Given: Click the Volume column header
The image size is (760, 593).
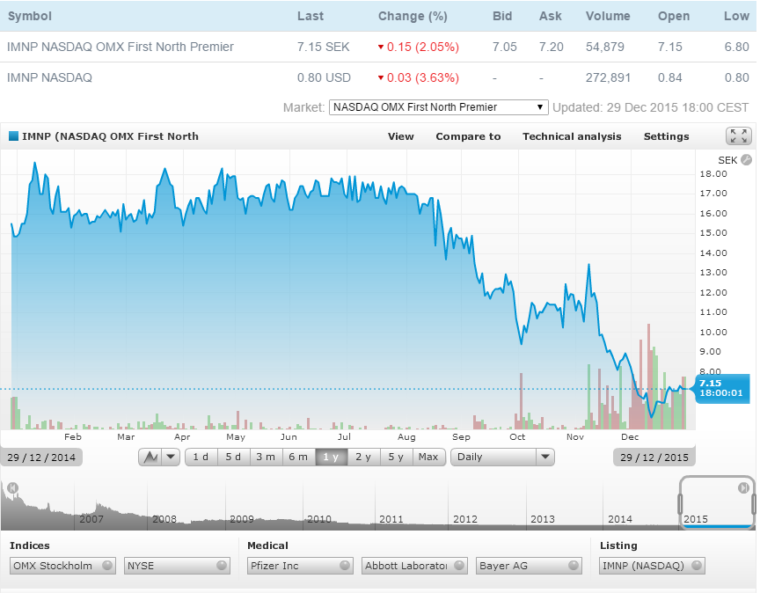Looking at the screenshot, I should pyautogui.click(x=608, y=16).
